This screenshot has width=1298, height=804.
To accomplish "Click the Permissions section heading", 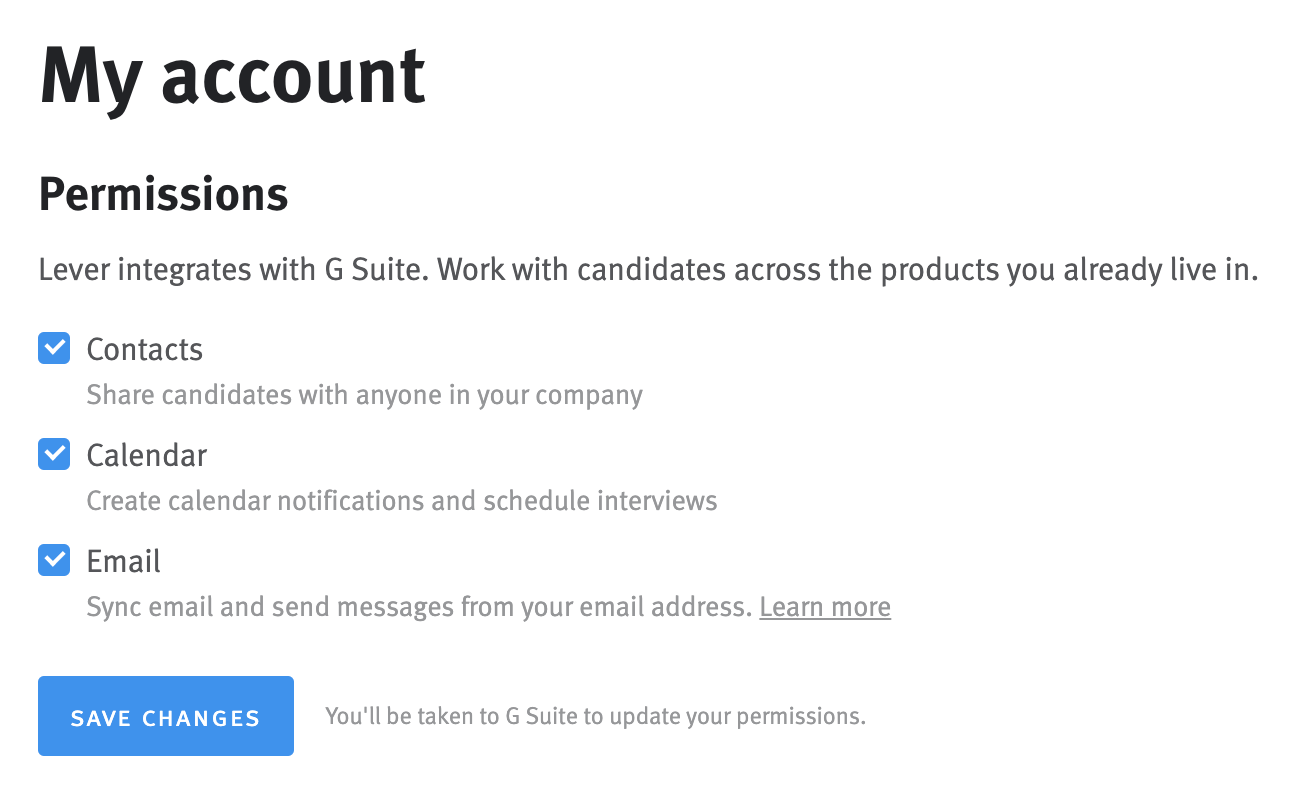I will (x=163, y=194).
